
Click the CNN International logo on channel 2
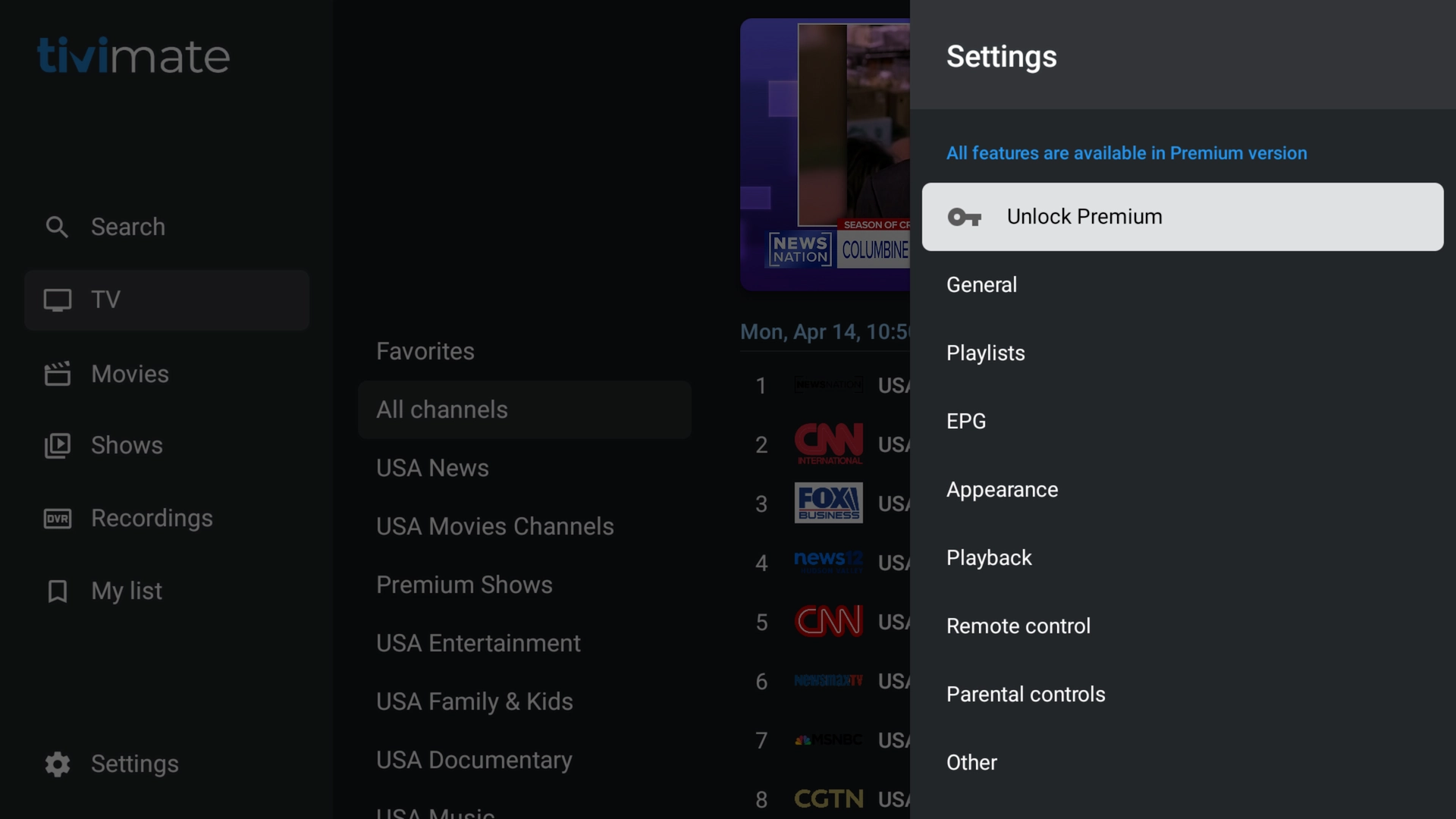(829, 444)
